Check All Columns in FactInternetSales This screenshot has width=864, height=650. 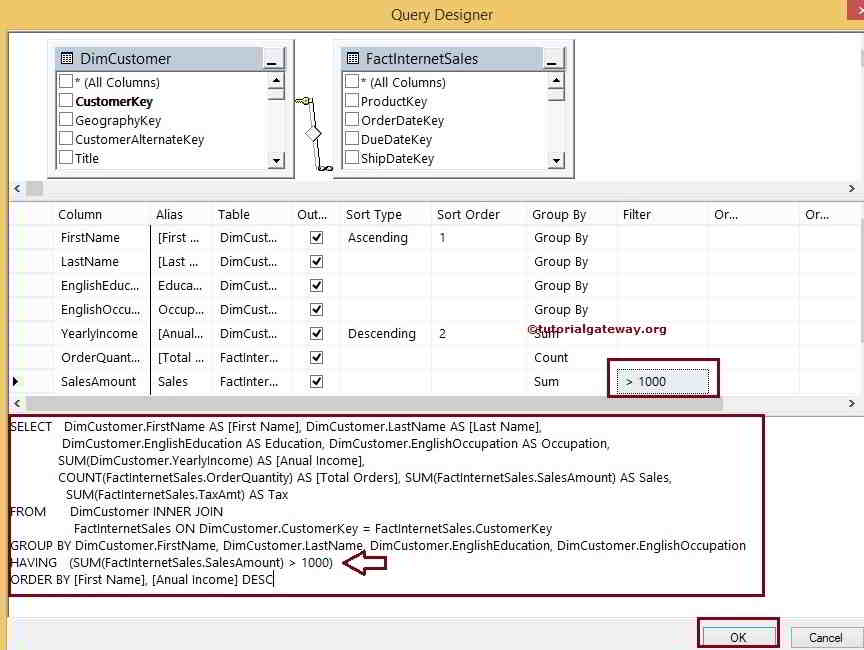click(x=352, y=81)
